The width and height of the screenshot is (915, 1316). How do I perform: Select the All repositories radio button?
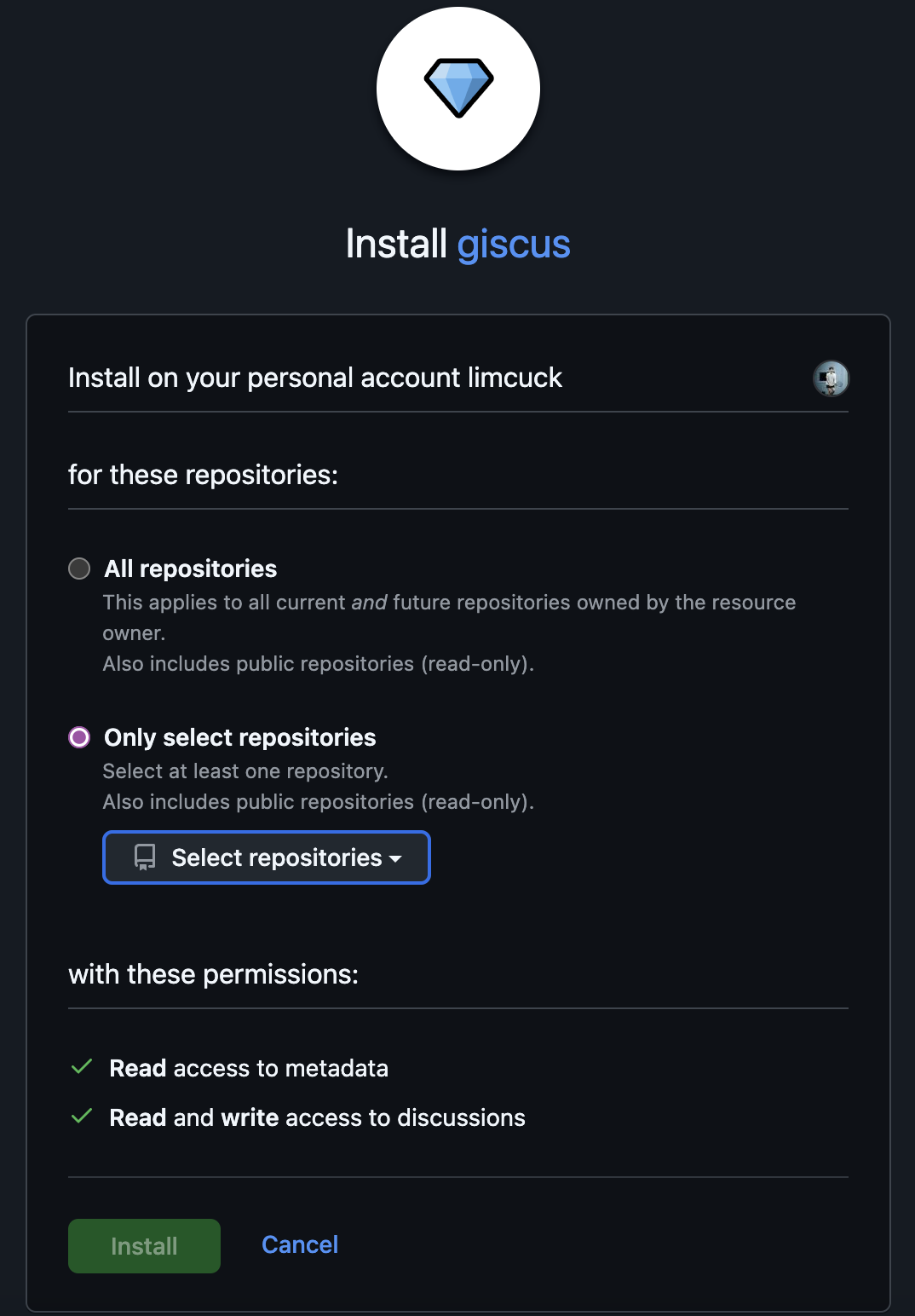click(79, 569)
